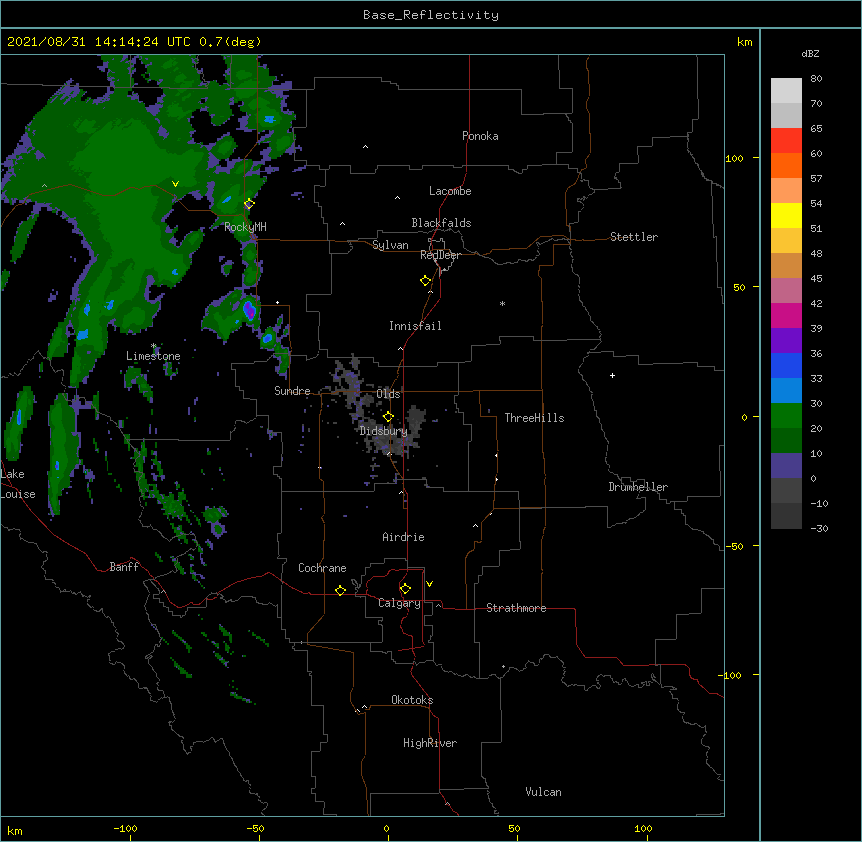
Task: Select the yellow diamond marker below Cochrane
Action: 340,590
